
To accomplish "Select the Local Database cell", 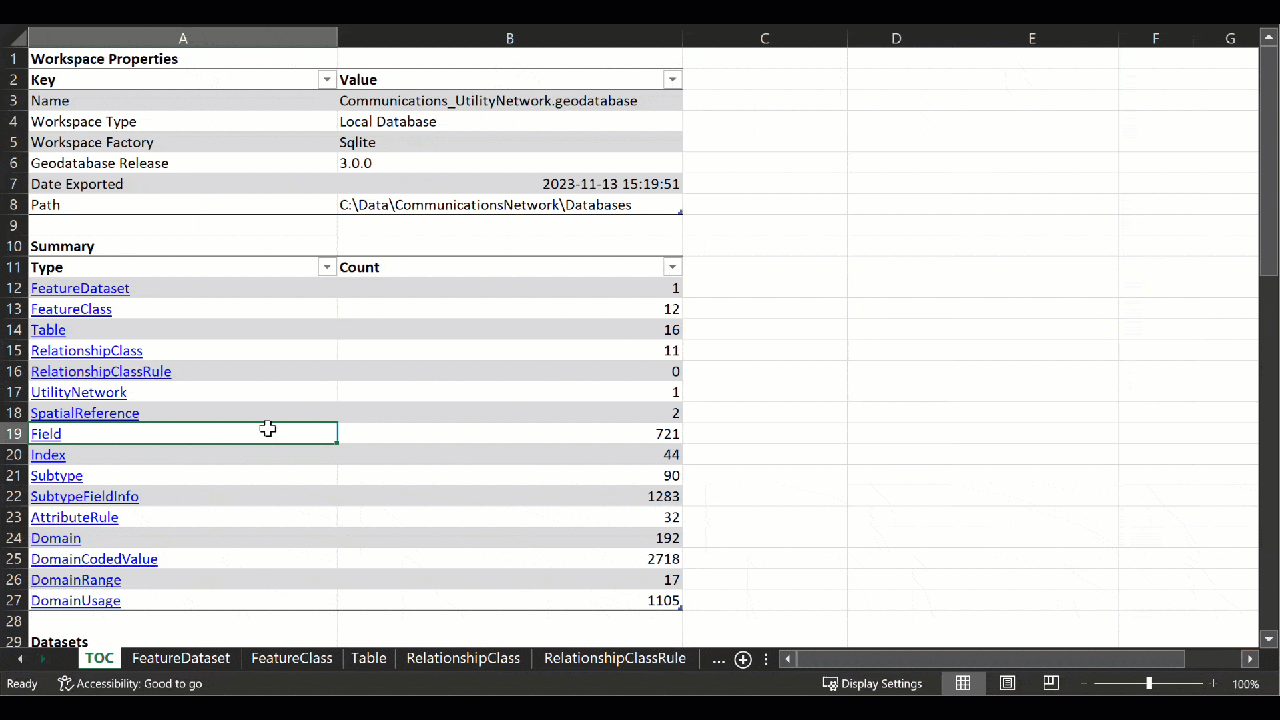I will click(x=510, y=122).
